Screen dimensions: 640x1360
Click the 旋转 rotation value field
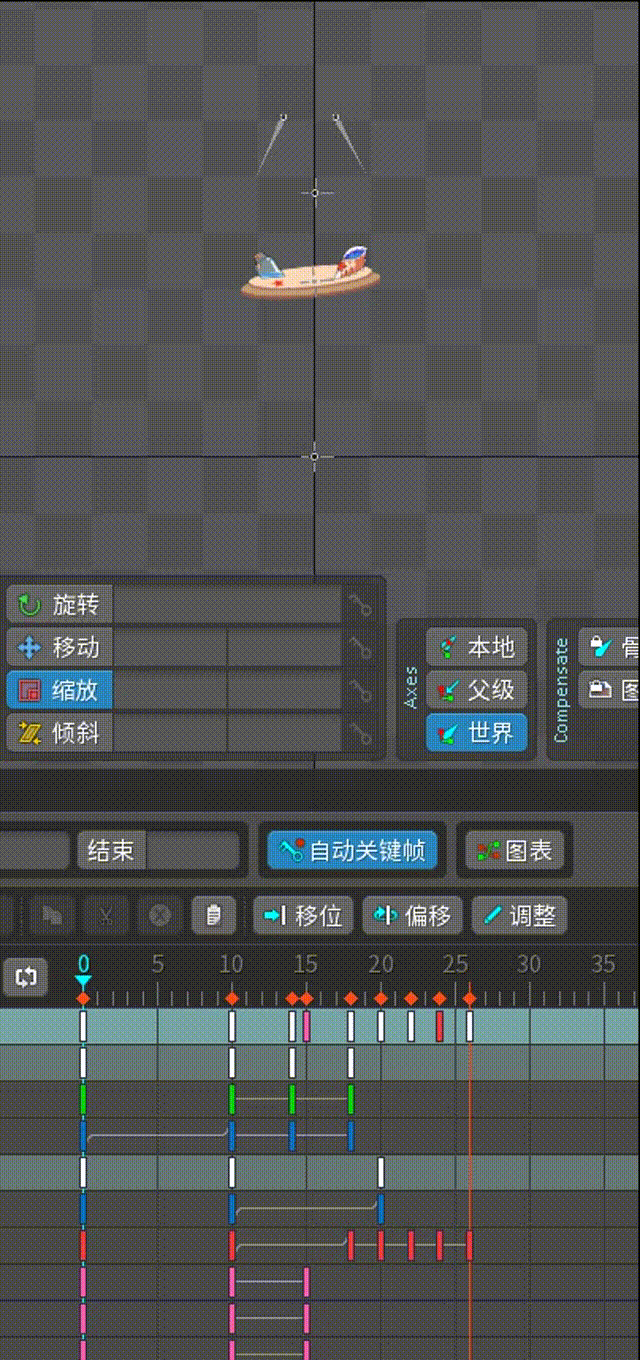(228, 604)
